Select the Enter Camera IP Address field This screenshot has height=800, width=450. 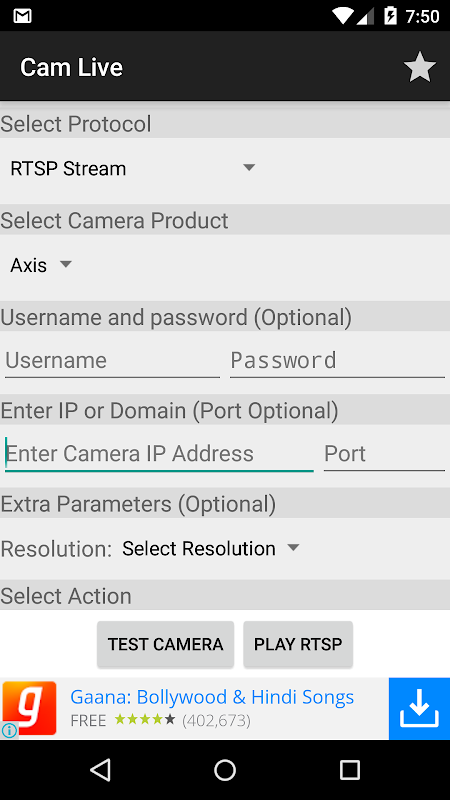(159, 454)
